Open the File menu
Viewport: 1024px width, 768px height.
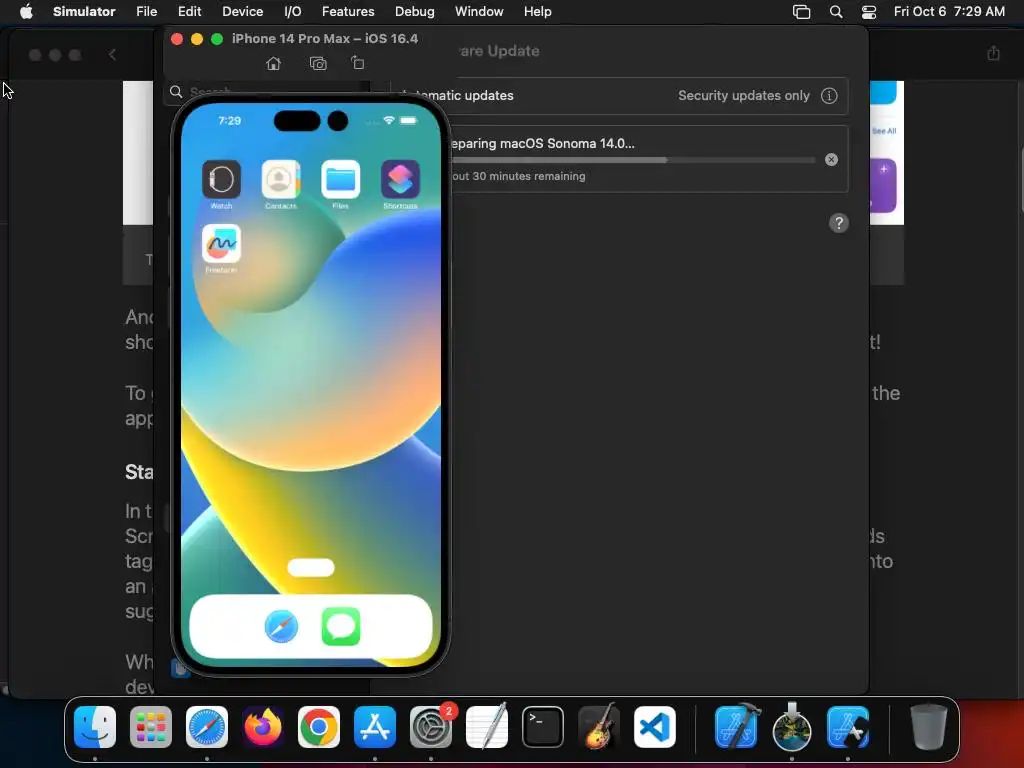point(146,12)
